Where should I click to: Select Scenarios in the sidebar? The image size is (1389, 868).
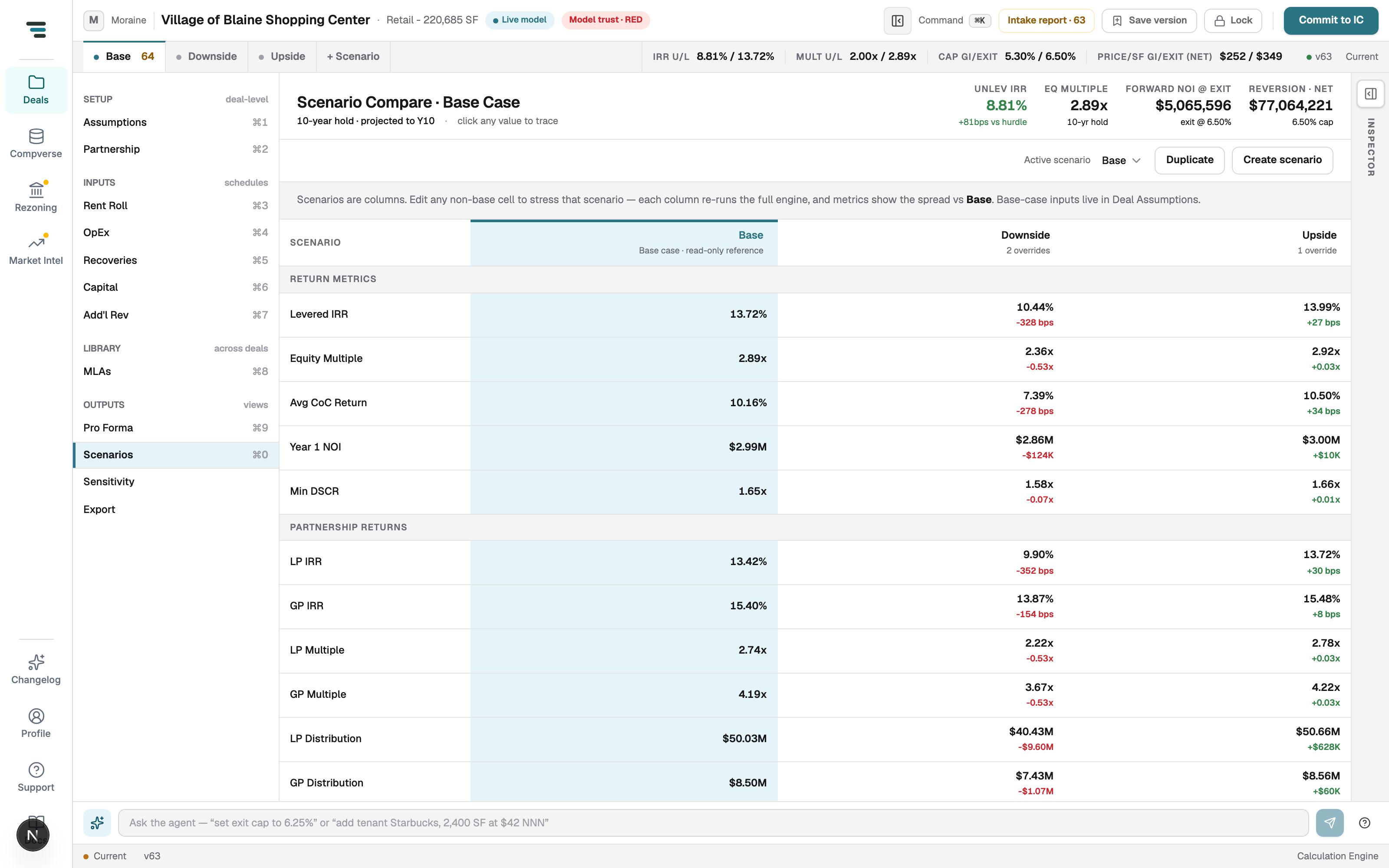coord(176,455)
